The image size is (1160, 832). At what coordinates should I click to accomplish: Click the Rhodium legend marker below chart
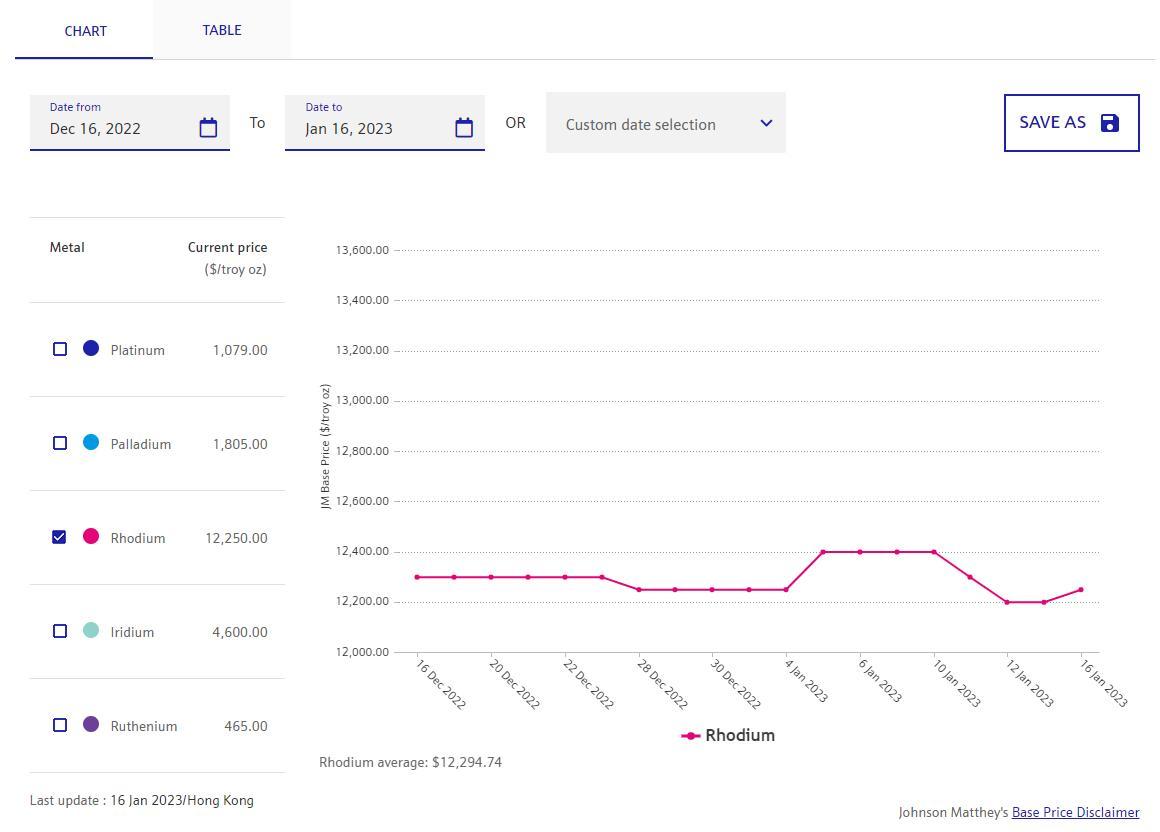tap(690, 736)
